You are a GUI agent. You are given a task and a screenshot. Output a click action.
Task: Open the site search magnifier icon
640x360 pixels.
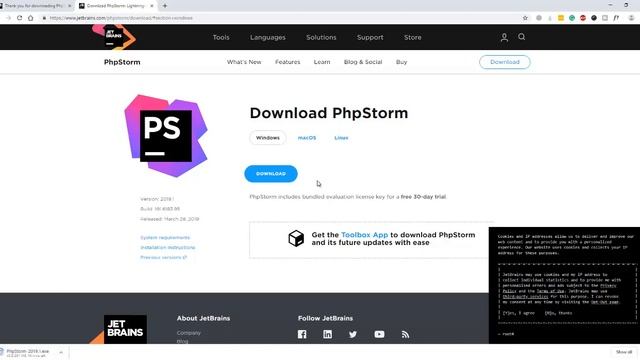(x=522, y=37)
